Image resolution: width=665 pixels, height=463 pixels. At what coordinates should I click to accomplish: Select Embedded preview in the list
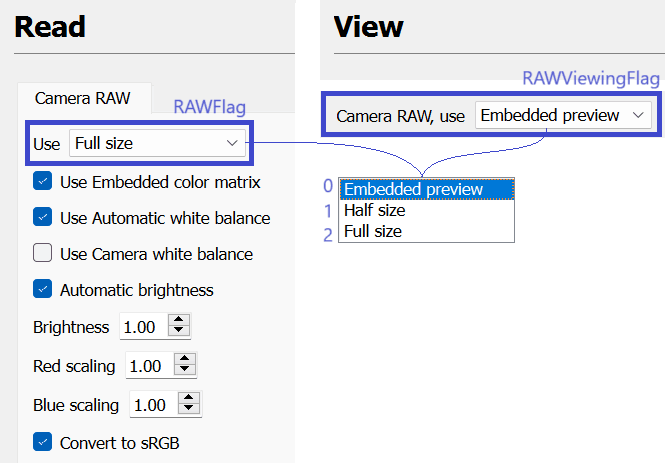pyautogui.click(x=427, y=189)
